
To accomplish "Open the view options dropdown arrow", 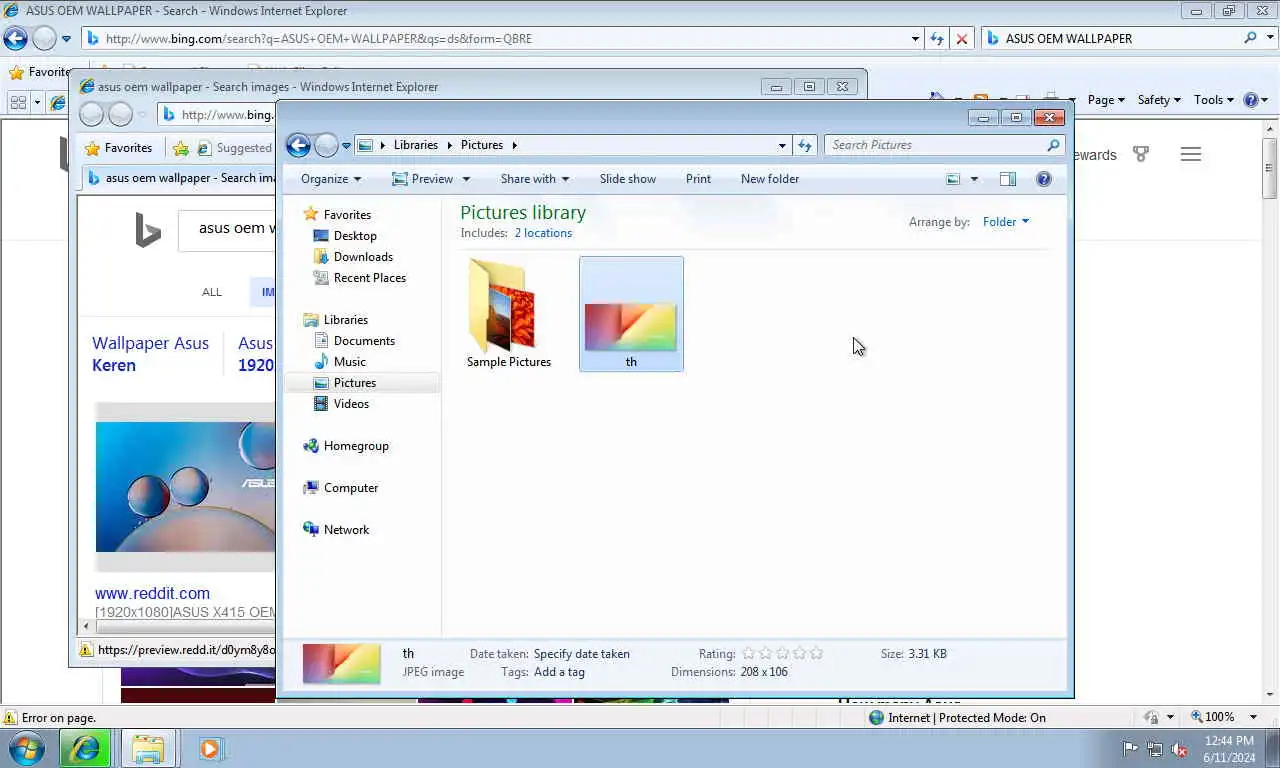I will point(974,180).
